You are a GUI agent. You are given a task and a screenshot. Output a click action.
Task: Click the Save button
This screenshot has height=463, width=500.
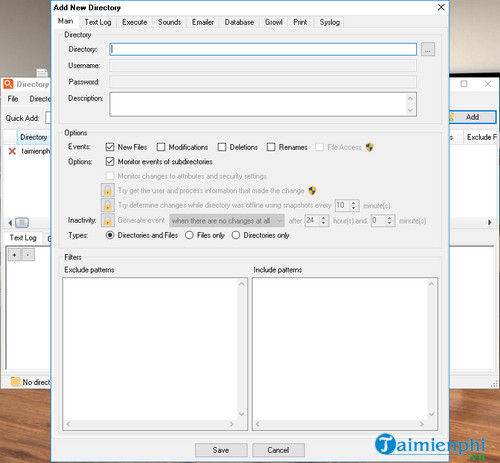[x=221, y=450]
